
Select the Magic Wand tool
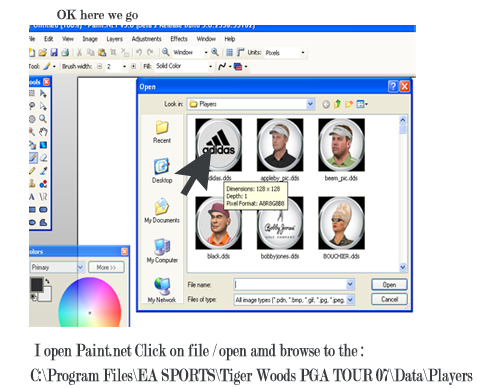point(32,132)
